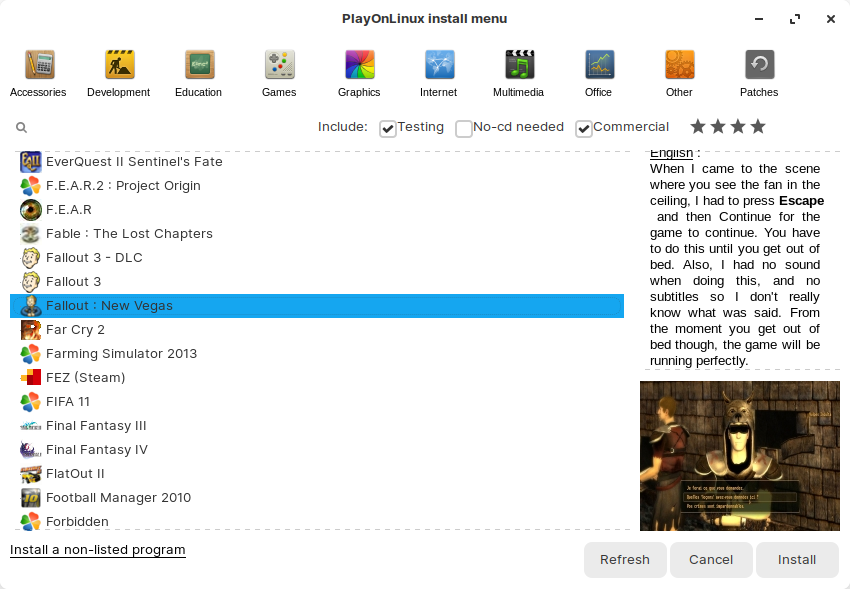Image resolution: width=850 pixels, height=589 pixels.
Task: Choose Far Cry 2 from the list
Action: tap(75, 329)
